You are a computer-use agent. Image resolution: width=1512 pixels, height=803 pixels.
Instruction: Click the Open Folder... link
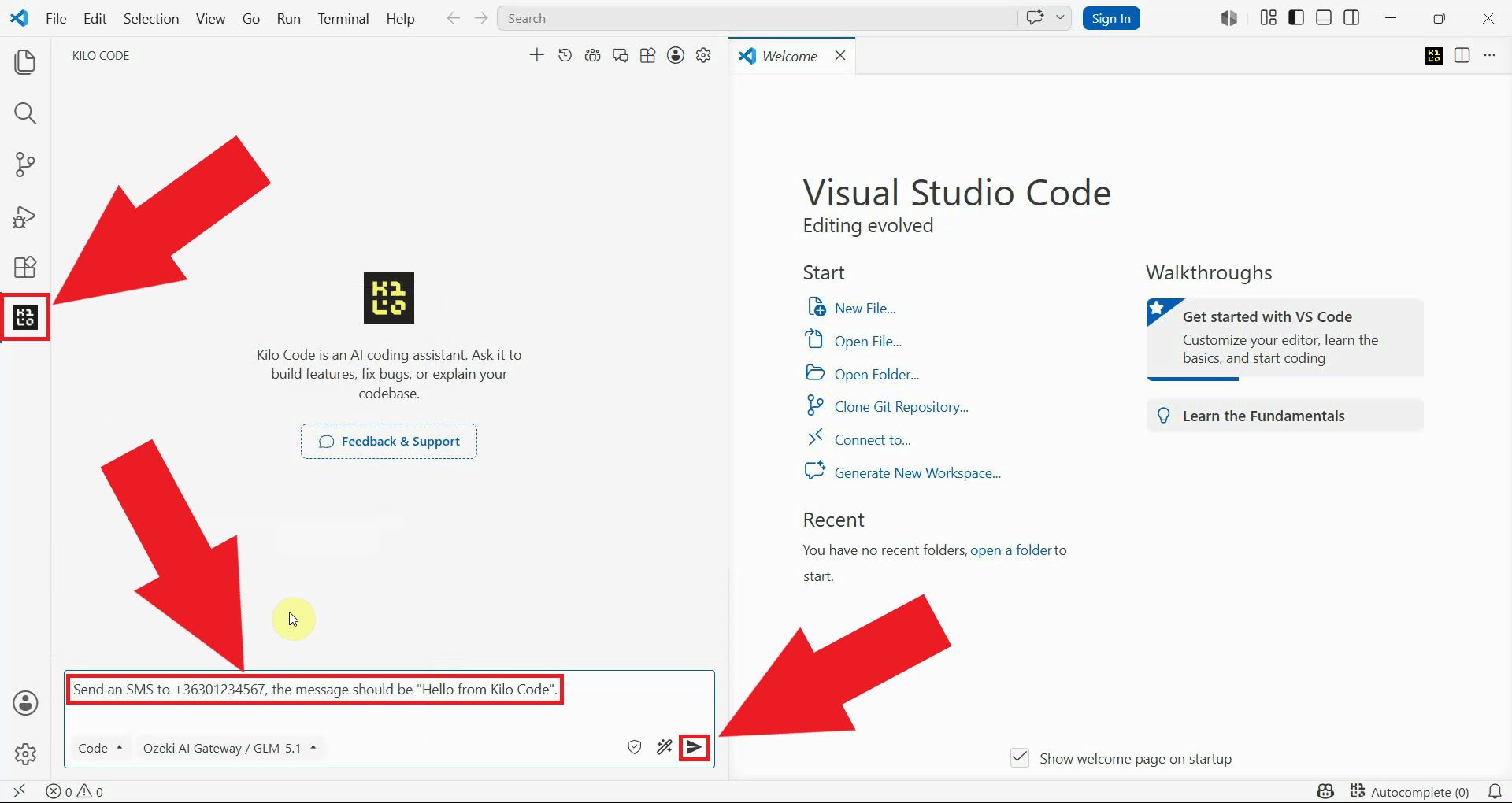pyautogui.click(x=876, y=375)
